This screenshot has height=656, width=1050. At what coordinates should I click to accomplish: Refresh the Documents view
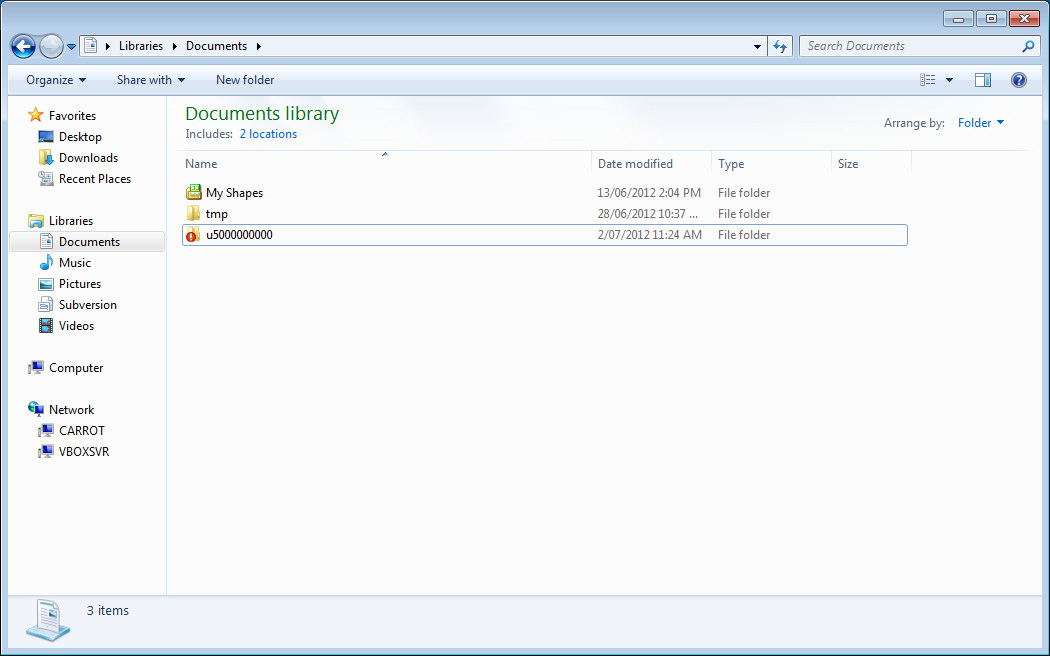tap(780, 45)
